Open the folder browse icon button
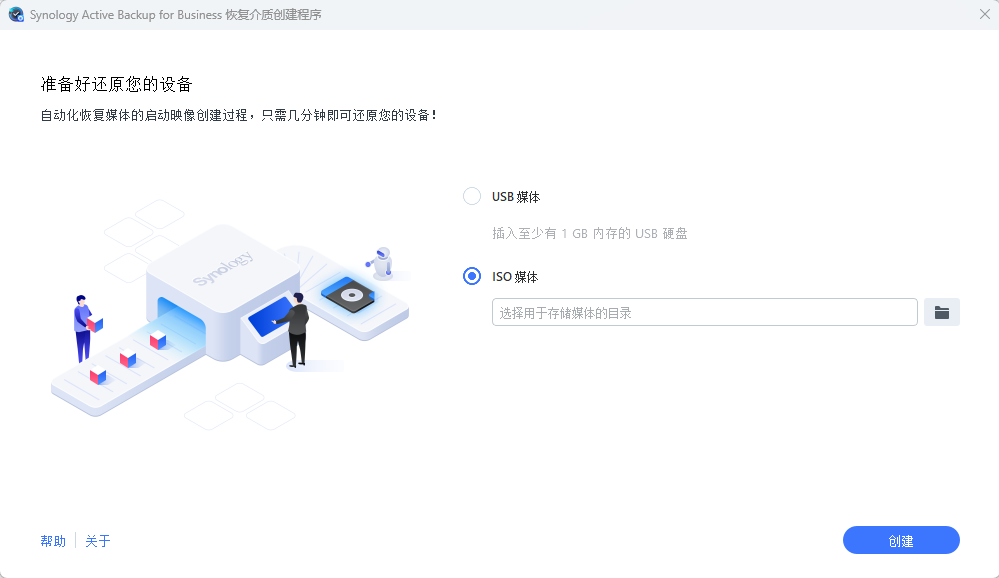Screen dimensions: 999x578 click(941, 312)
